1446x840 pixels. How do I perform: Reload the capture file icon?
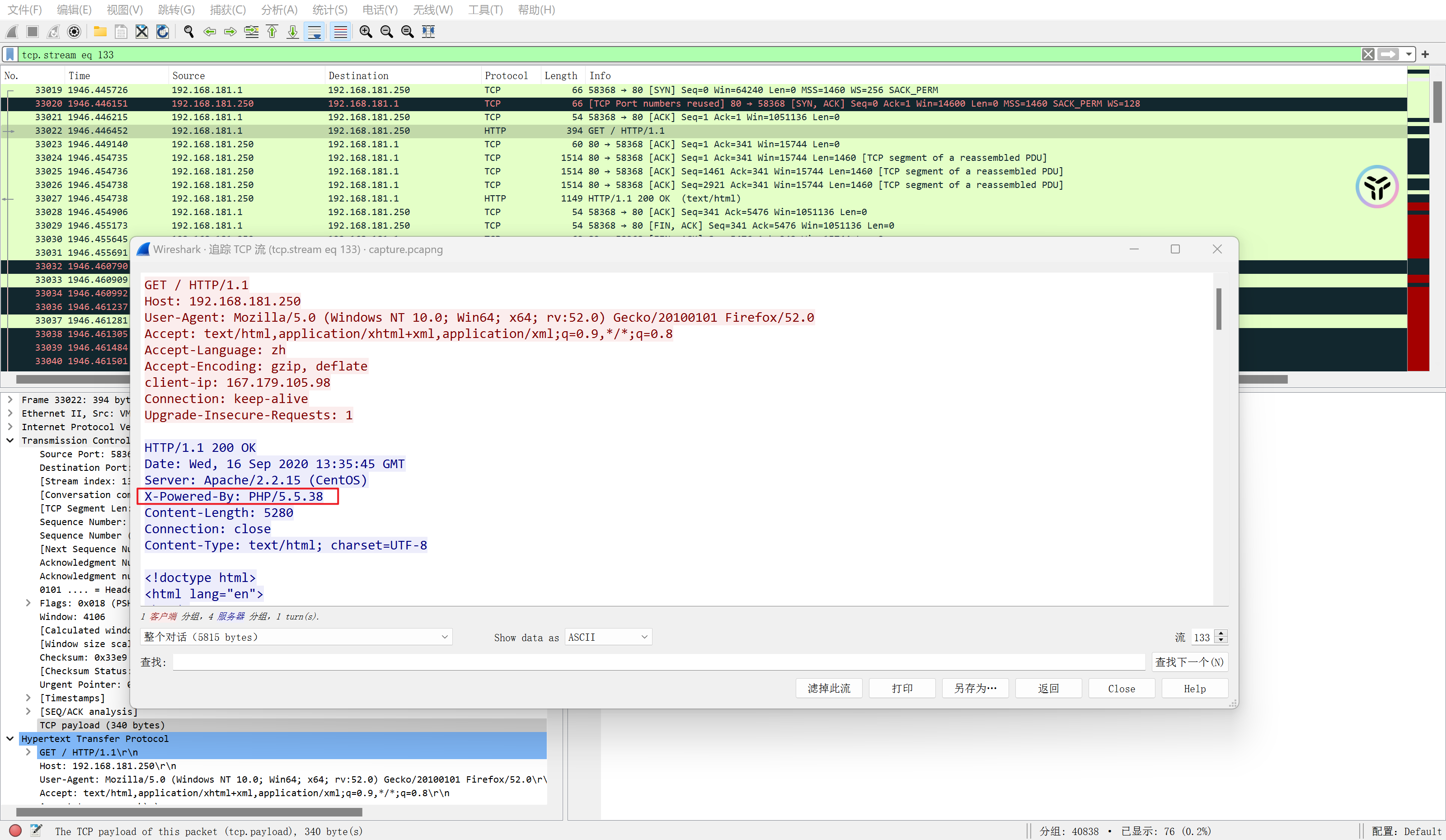coord(162,32)
